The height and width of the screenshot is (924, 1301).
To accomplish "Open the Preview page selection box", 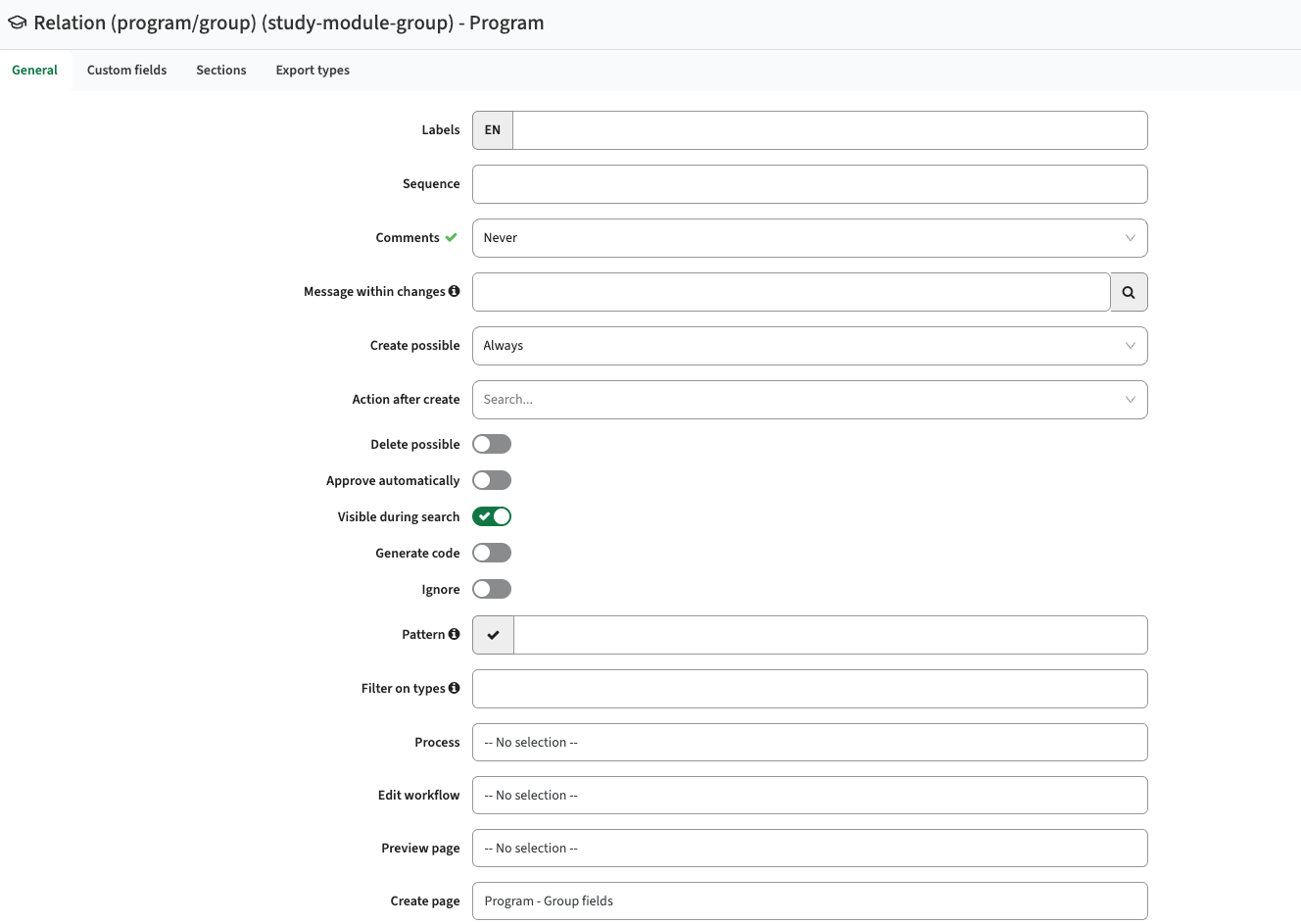I will [x=809, y=848].
